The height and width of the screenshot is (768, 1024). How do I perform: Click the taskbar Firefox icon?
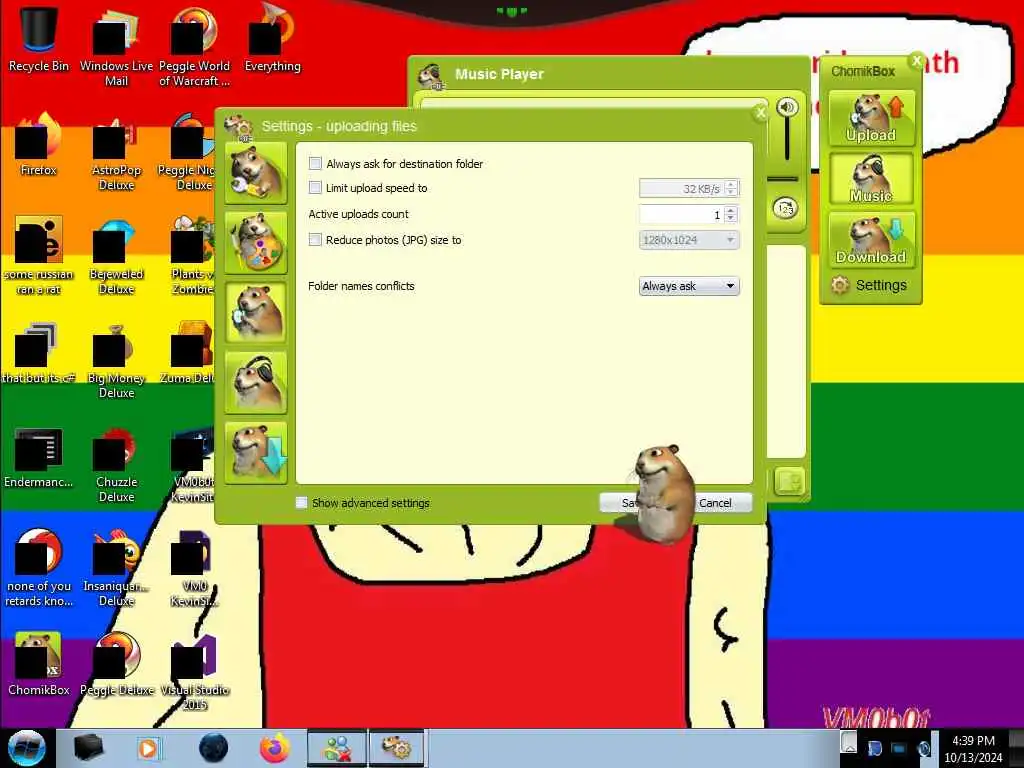(274, 748)
